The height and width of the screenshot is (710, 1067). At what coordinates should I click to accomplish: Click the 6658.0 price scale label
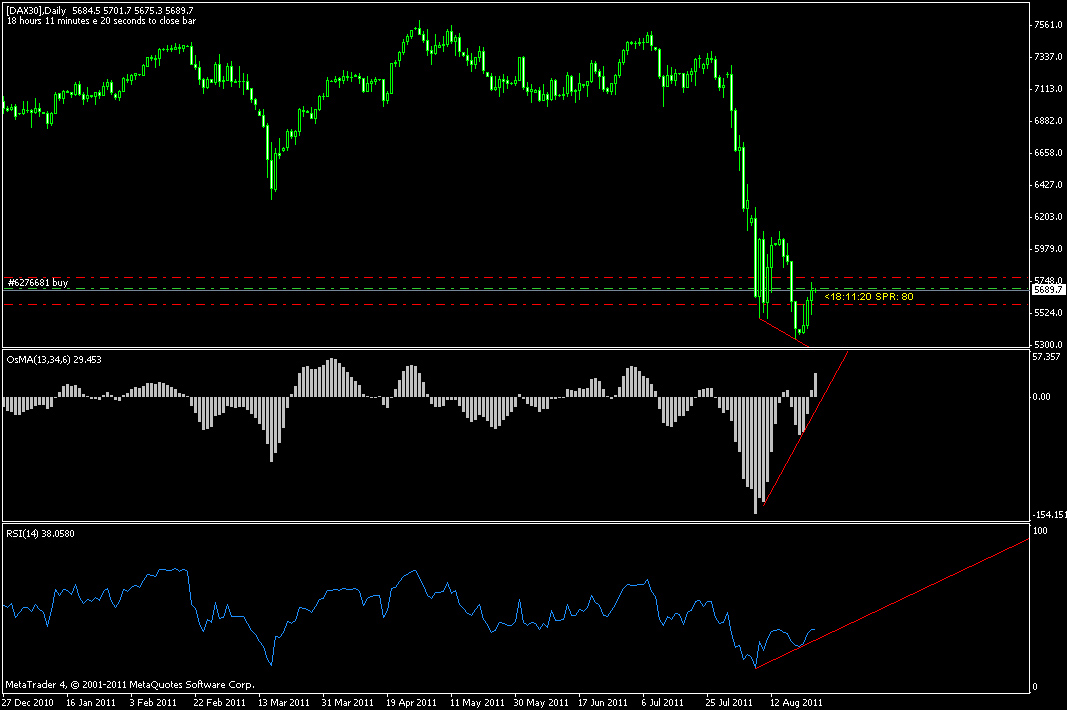pyautogui.click(x=1048, y=153)
